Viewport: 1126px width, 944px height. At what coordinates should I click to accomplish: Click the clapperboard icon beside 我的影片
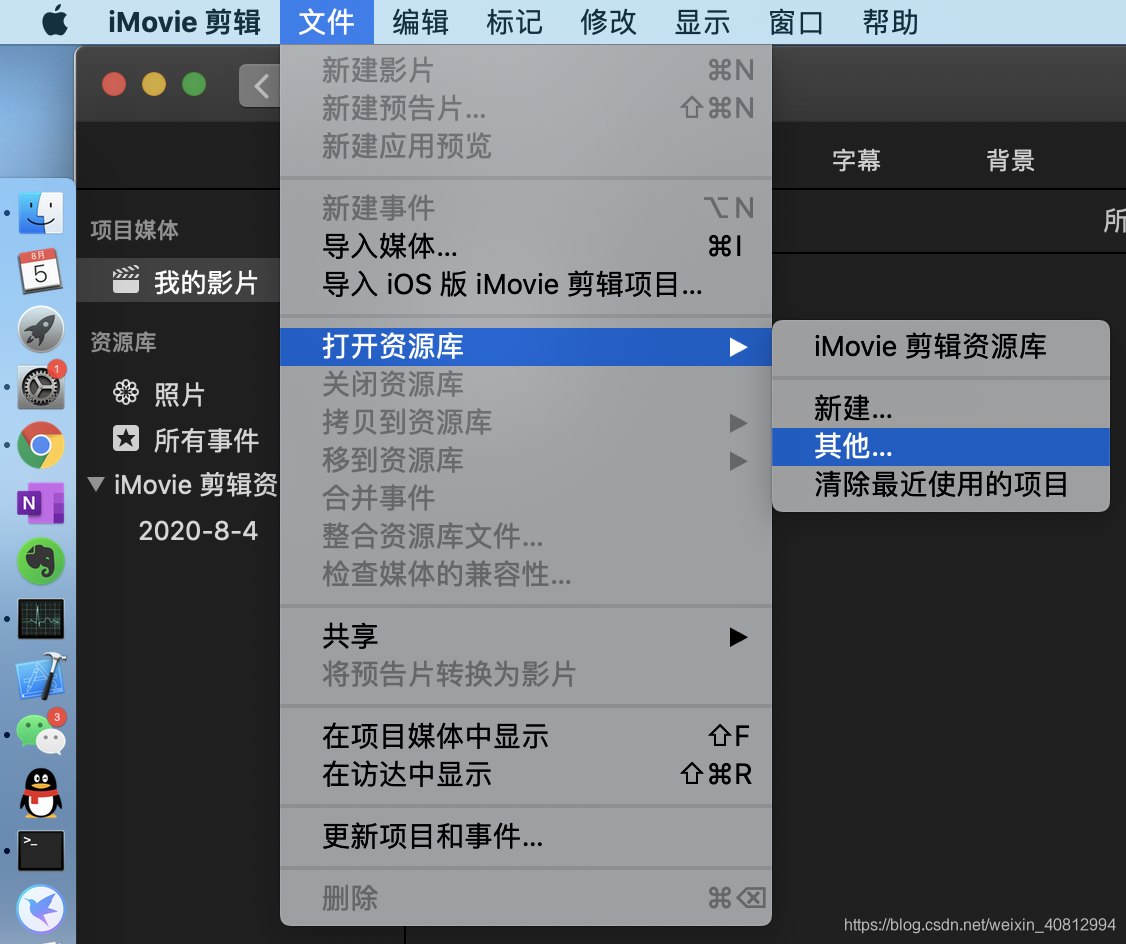click(x=126, y=281)
